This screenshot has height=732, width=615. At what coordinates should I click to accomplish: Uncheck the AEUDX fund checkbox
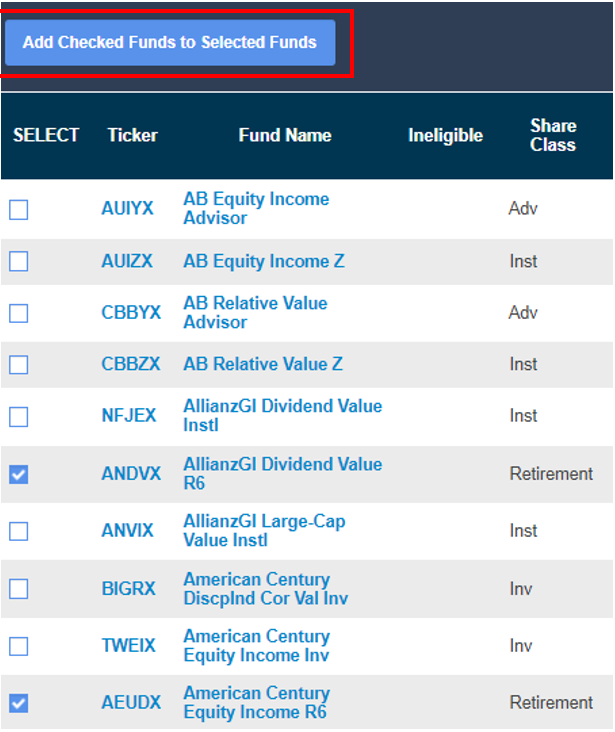(x=19, y=703)
